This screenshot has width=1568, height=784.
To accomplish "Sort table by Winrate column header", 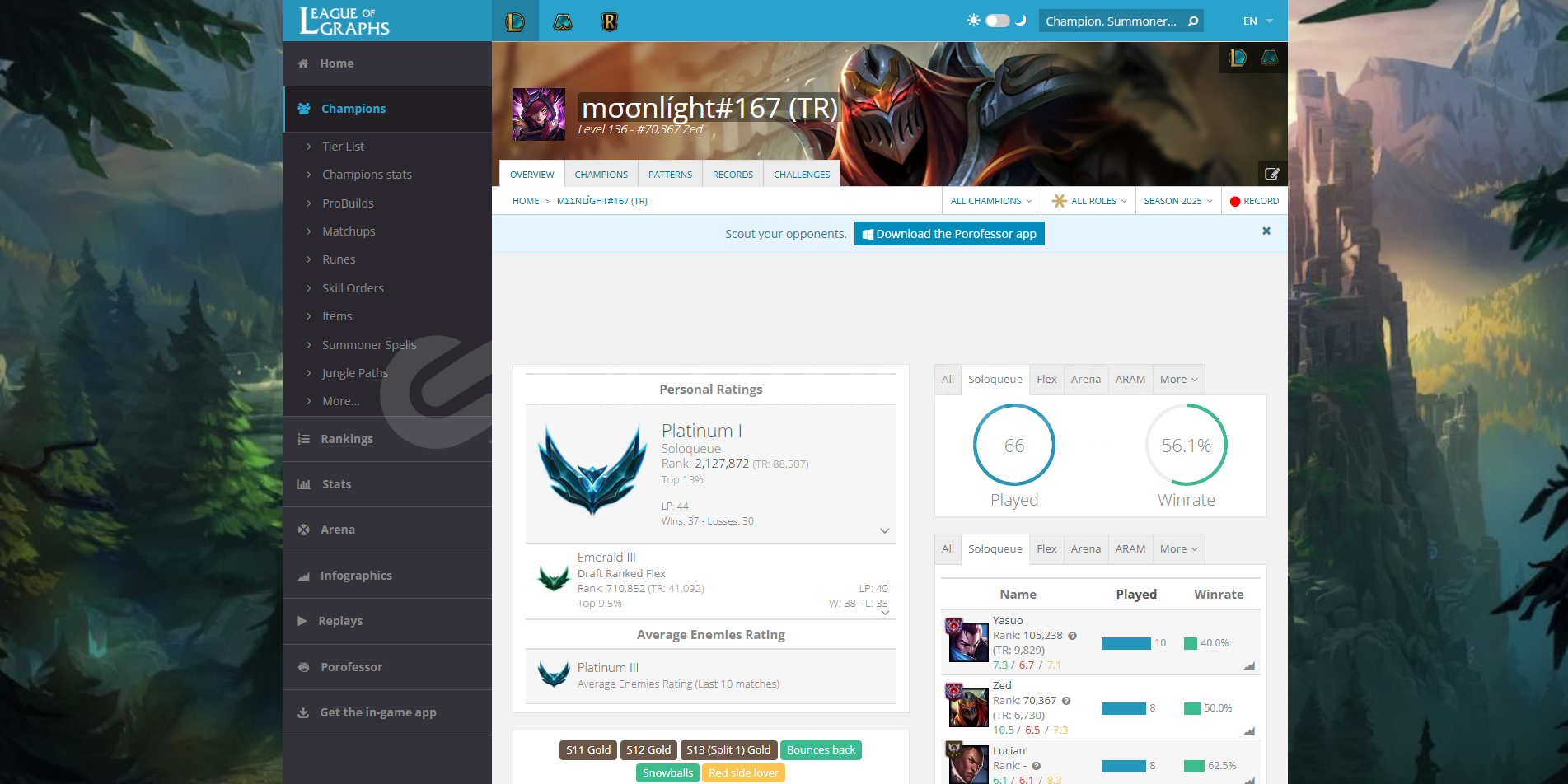I will [x=1219, y=595].
